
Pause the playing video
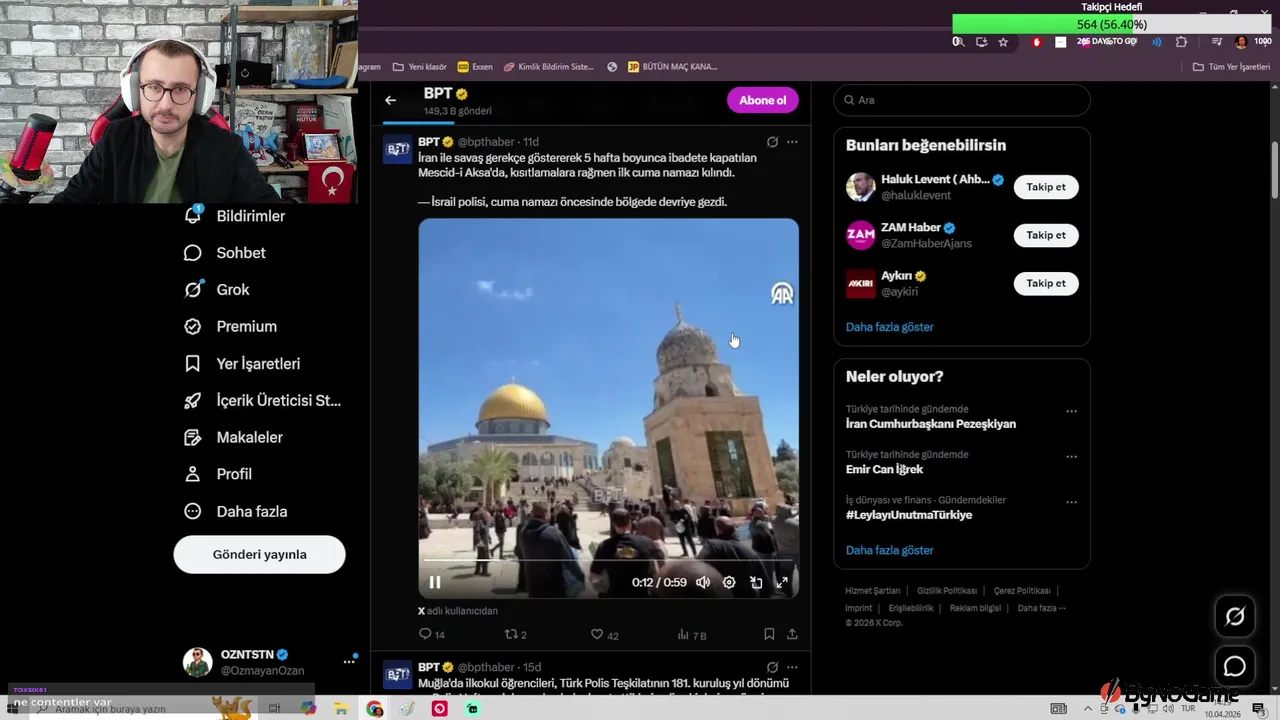pyautogui.click(x=435, y=582)
